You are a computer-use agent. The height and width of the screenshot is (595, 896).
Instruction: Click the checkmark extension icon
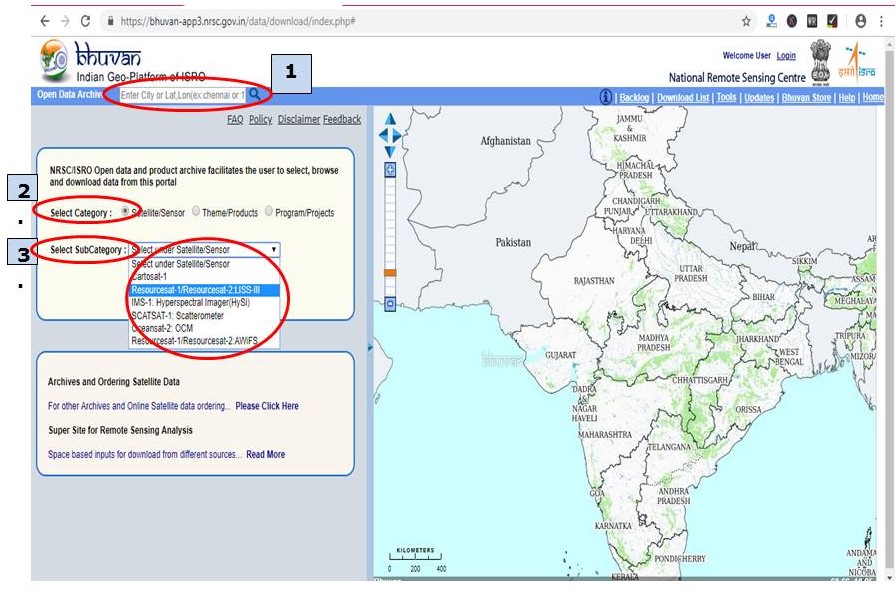pos(832,21)
